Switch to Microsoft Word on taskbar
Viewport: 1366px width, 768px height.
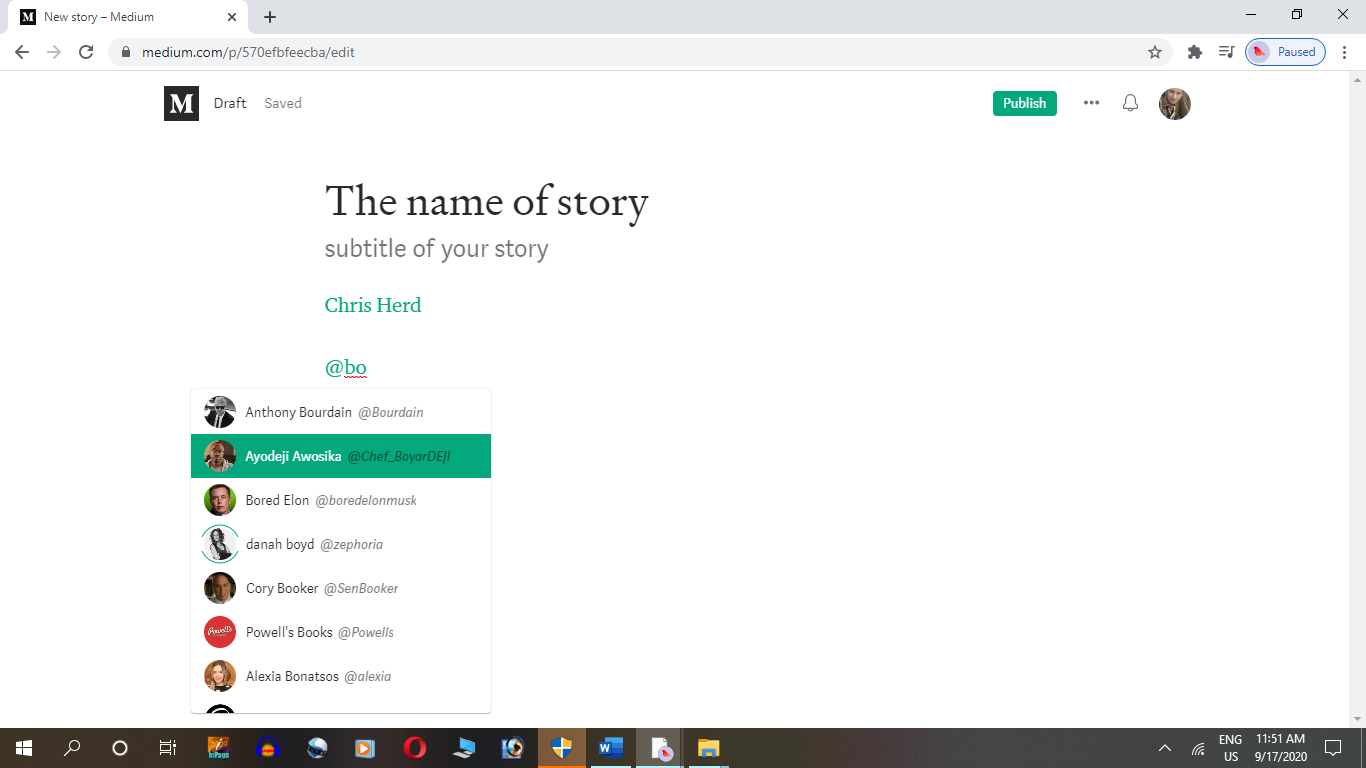(x=611, y=748)
